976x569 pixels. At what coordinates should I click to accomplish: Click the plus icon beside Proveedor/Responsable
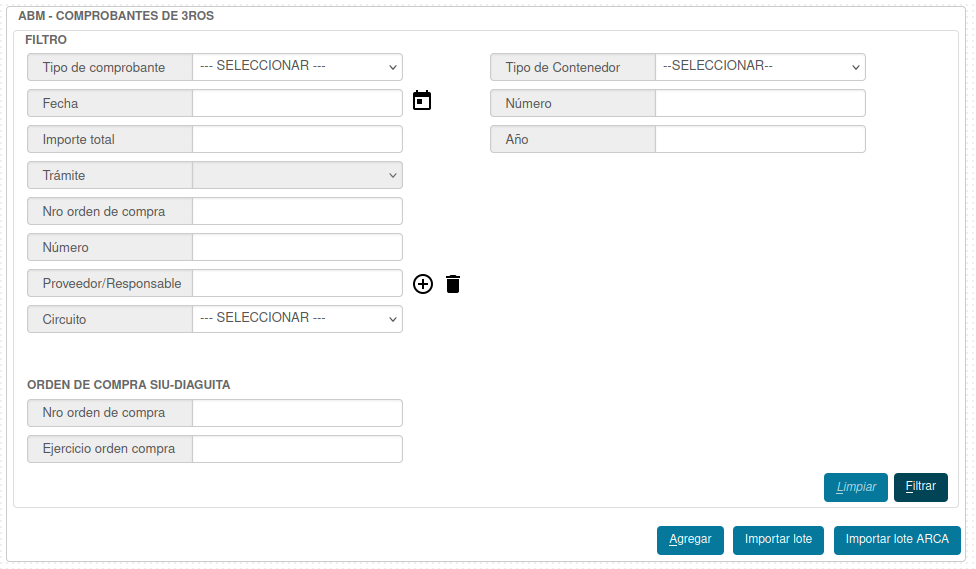point(423,284)
